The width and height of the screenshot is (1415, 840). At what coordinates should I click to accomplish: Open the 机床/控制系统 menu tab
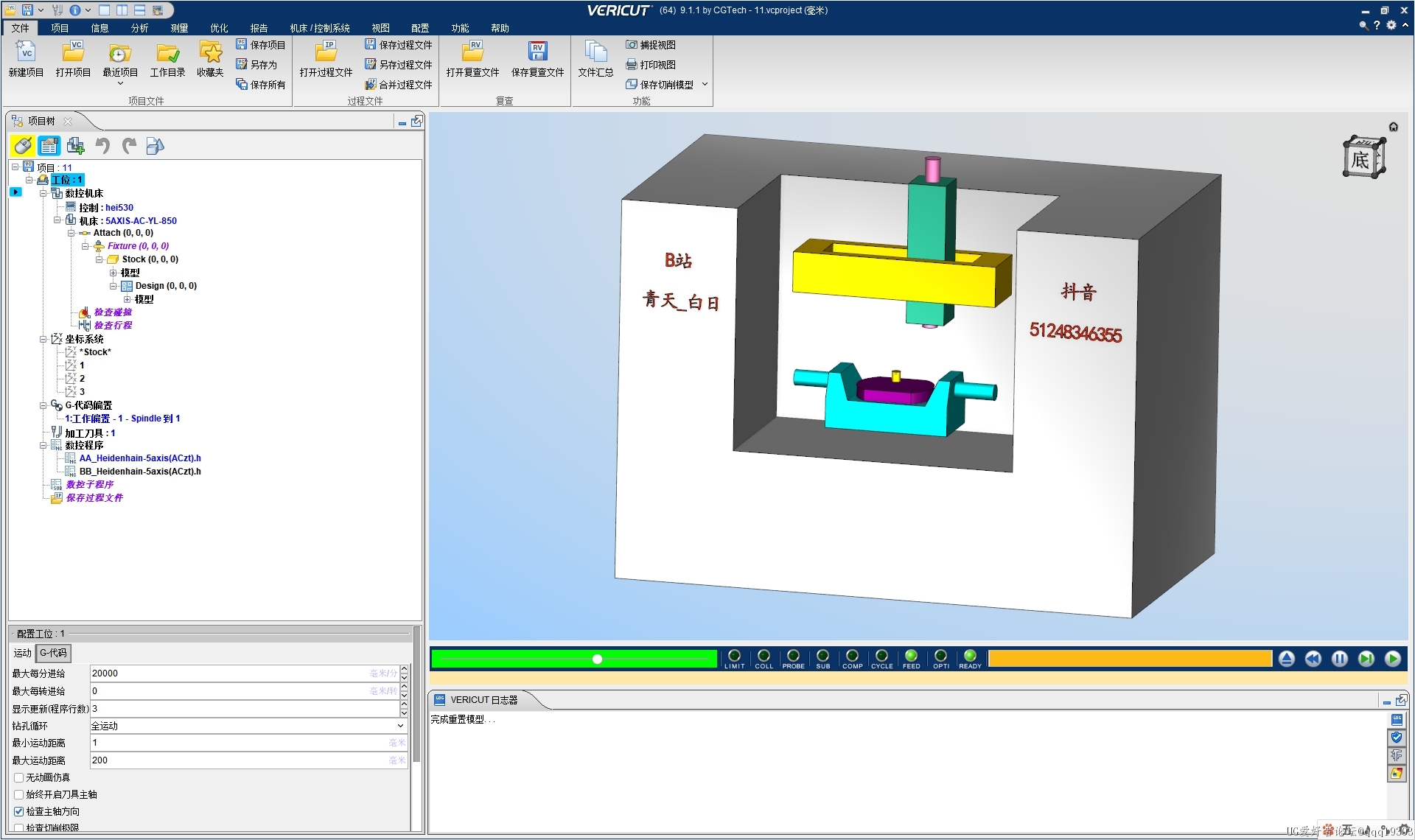pos(320,28)
